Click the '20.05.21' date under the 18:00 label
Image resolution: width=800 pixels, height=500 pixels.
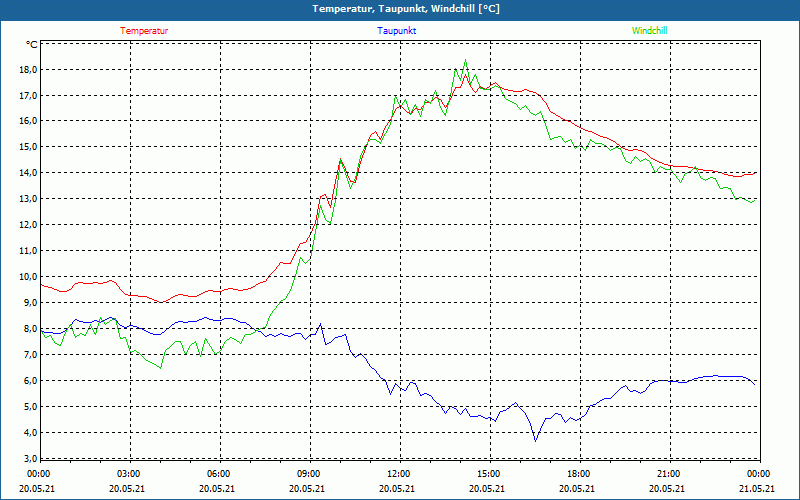[x=577, y=488]
